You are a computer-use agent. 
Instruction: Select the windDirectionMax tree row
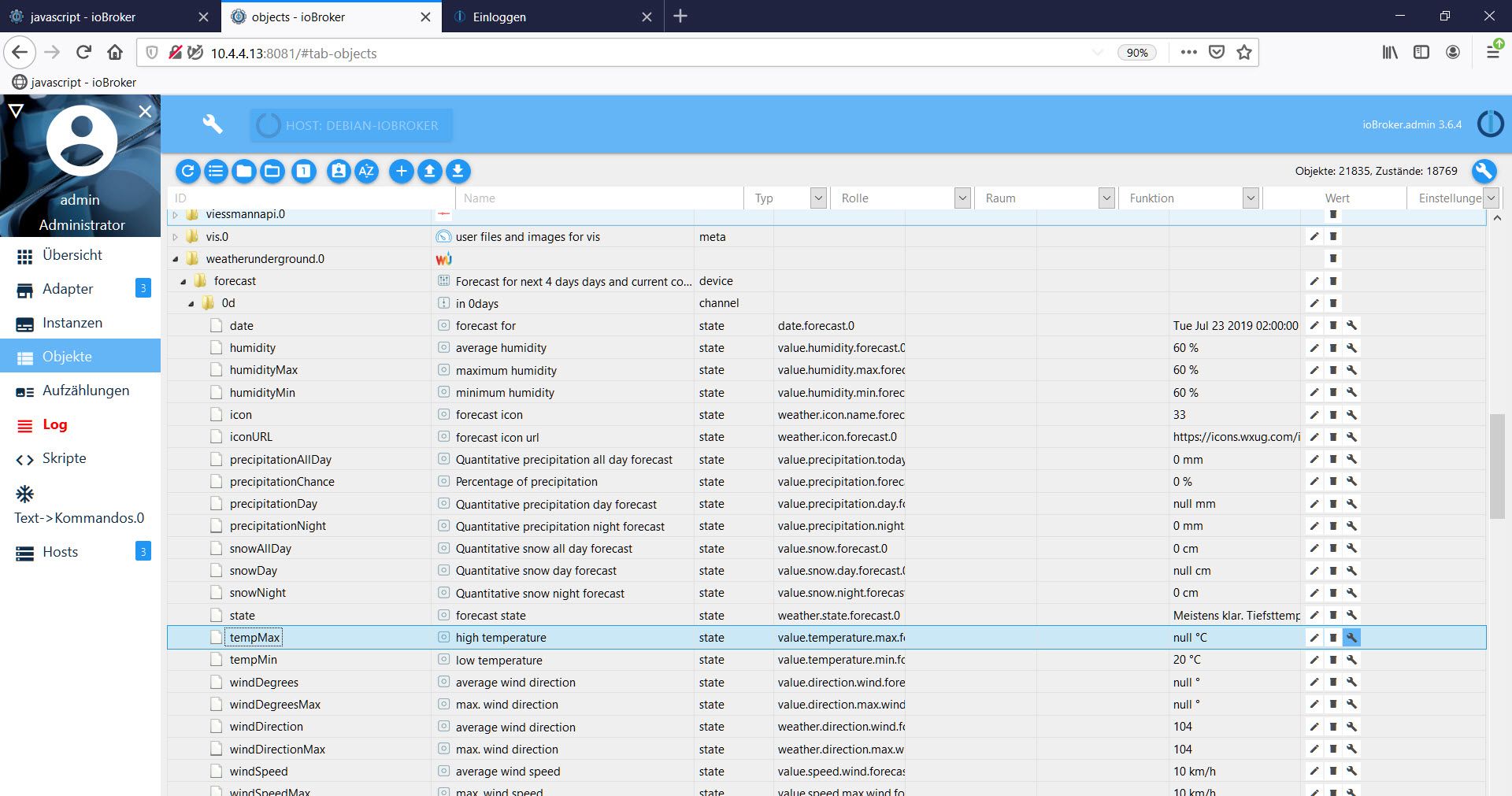coord(826,750)
